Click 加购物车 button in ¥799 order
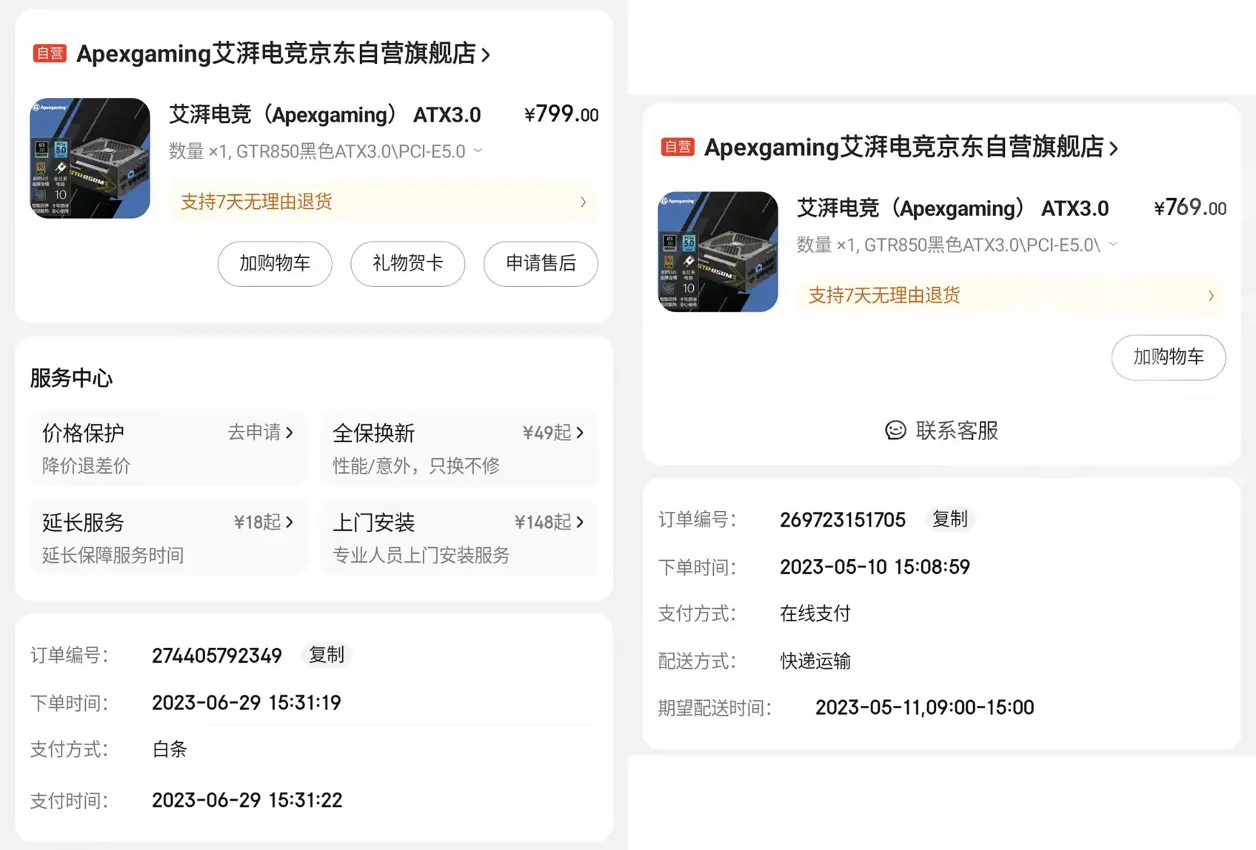 click(x=275, y=264)
